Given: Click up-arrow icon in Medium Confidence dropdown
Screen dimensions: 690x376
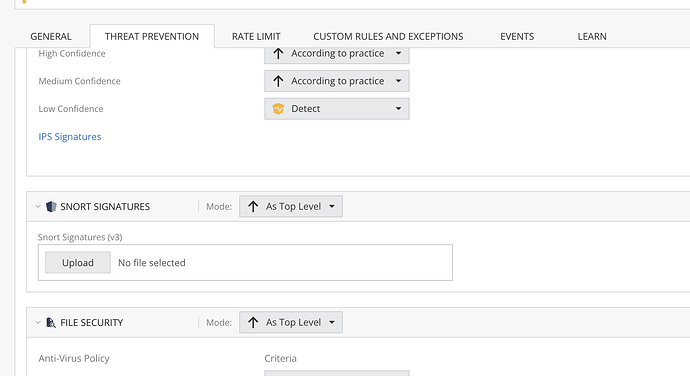Looking at the screenshot, I should [x=278, y=81].
